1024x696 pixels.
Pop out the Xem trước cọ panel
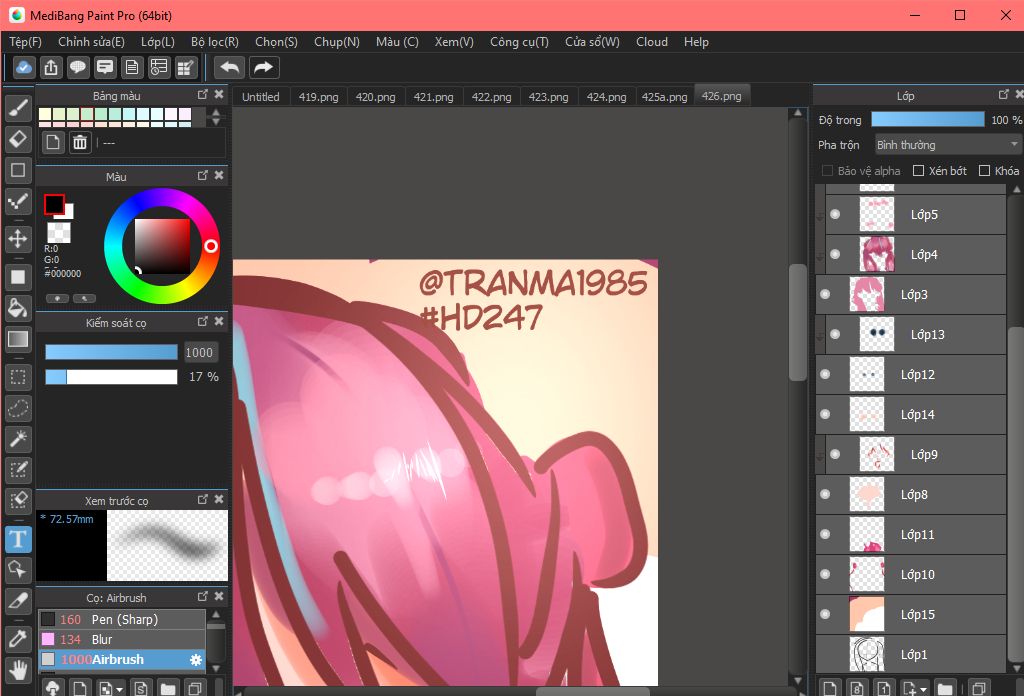[x=202, y=499]
